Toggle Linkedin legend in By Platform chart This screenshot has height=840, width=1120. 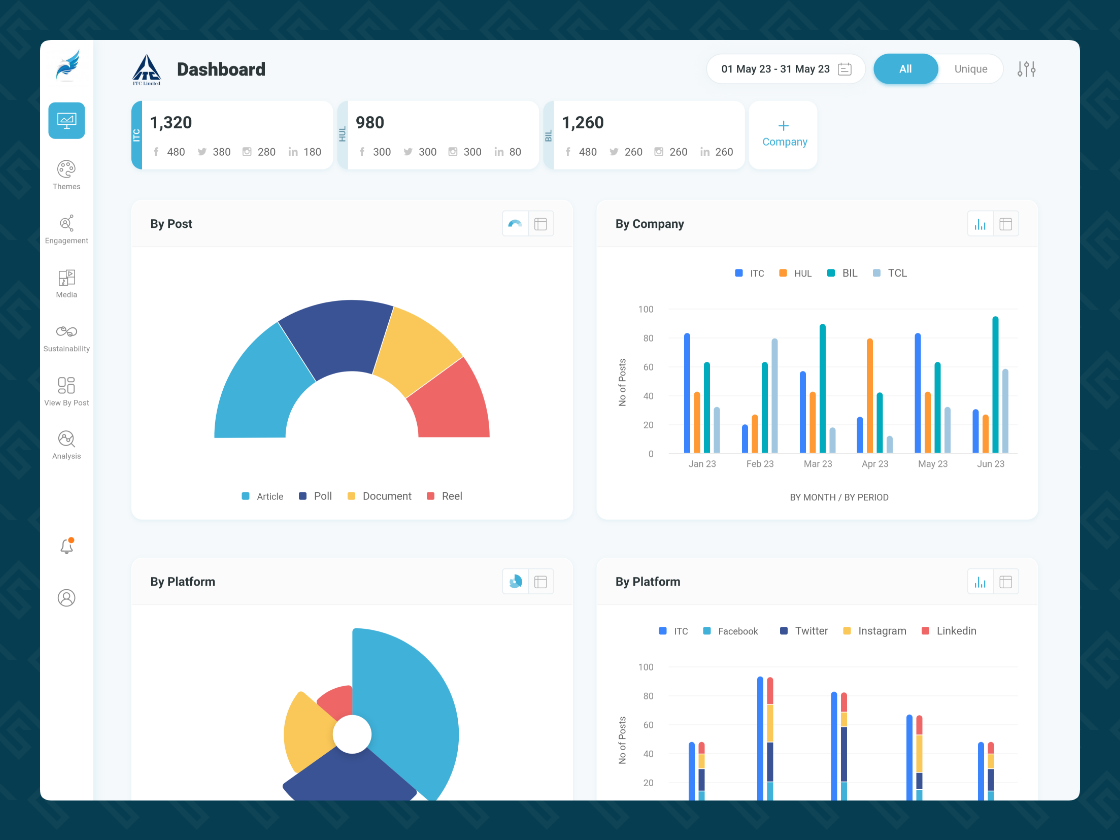tap(949, 631)
